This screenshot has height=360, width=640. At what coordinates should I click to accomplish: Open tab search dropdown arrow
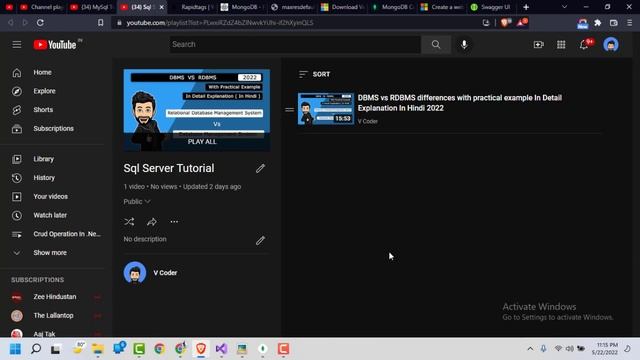[564, 7]
